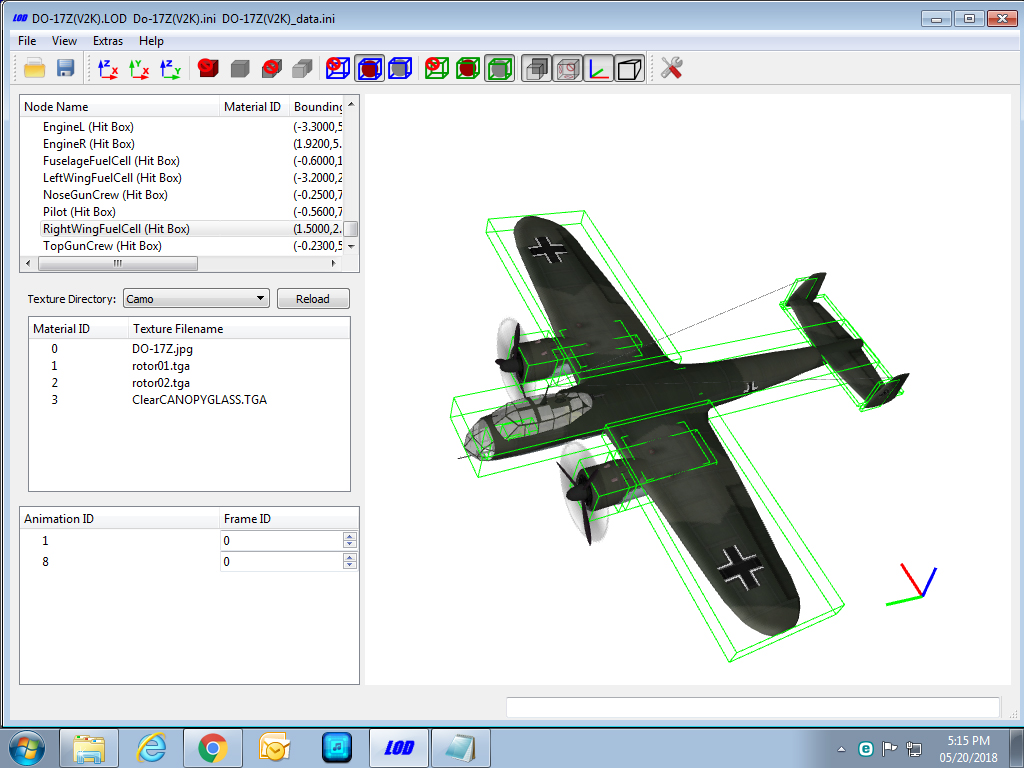Switch to the ZY axis view
Viewport: 1024px width, 768px height.
tap(170, 69)
